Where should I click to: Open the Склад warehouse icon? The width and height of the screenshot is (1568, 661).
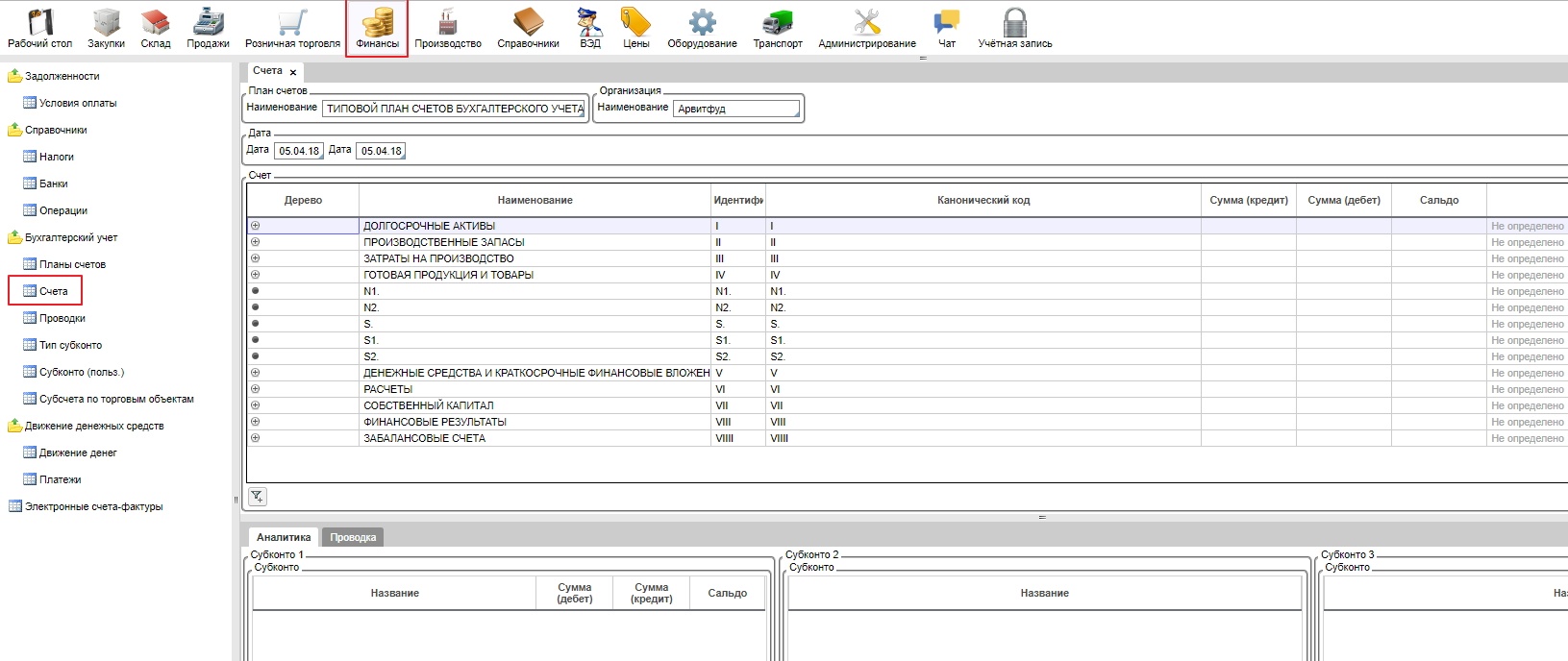pos(155,23)
